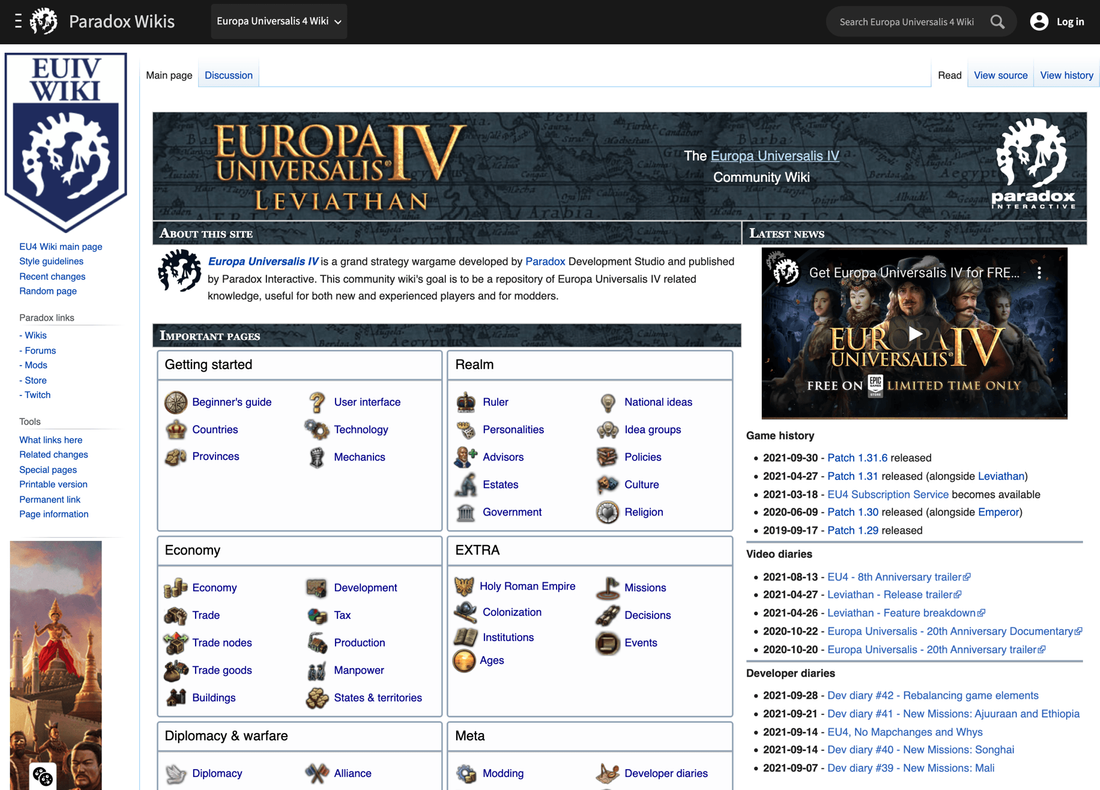Open the Patch 1.31.6 link

pyautogui.click(x=857, y=458)
